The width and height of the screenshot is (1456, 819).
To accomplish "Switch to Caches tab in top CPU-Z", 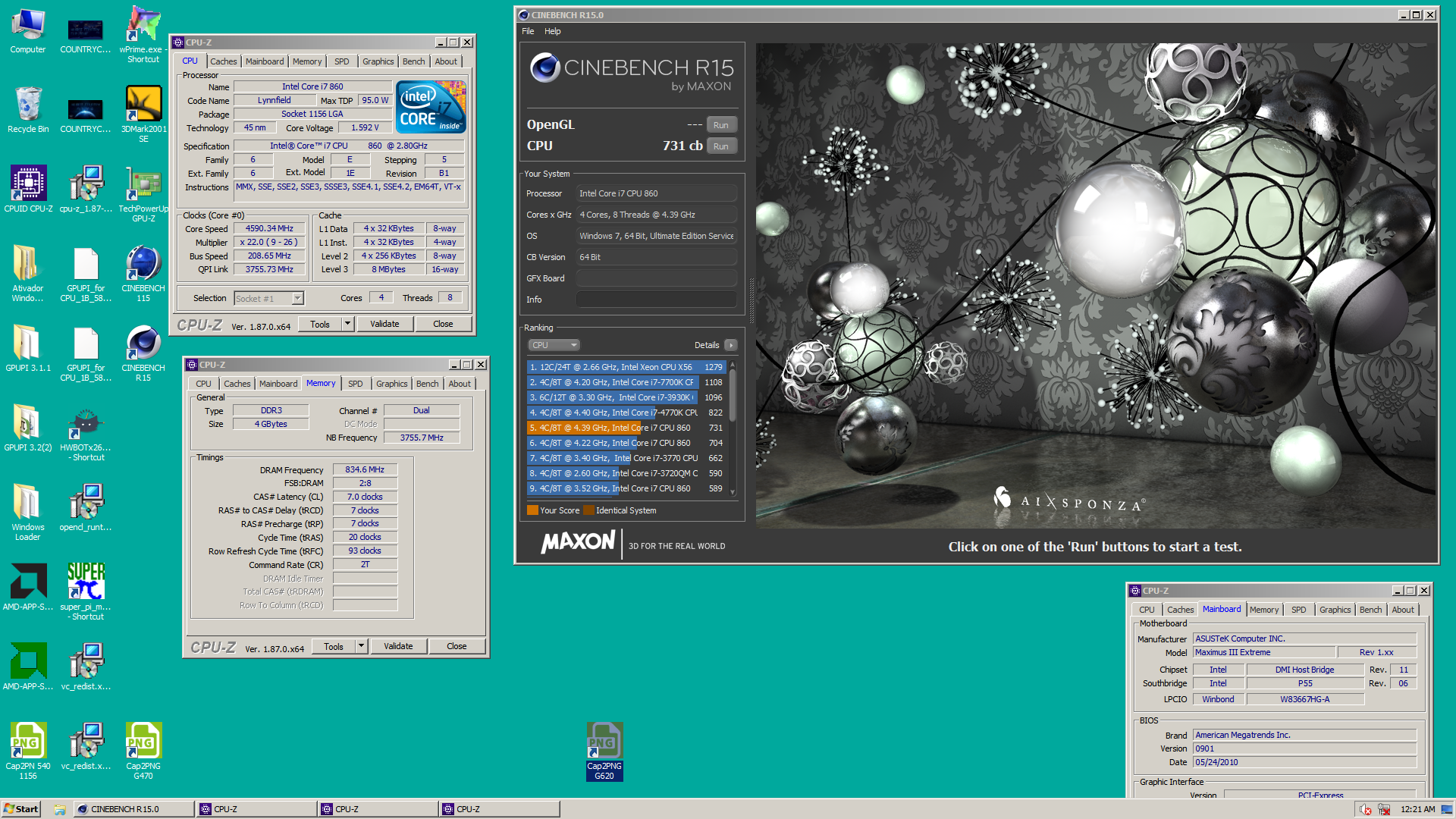I will [x=223, y=61].
